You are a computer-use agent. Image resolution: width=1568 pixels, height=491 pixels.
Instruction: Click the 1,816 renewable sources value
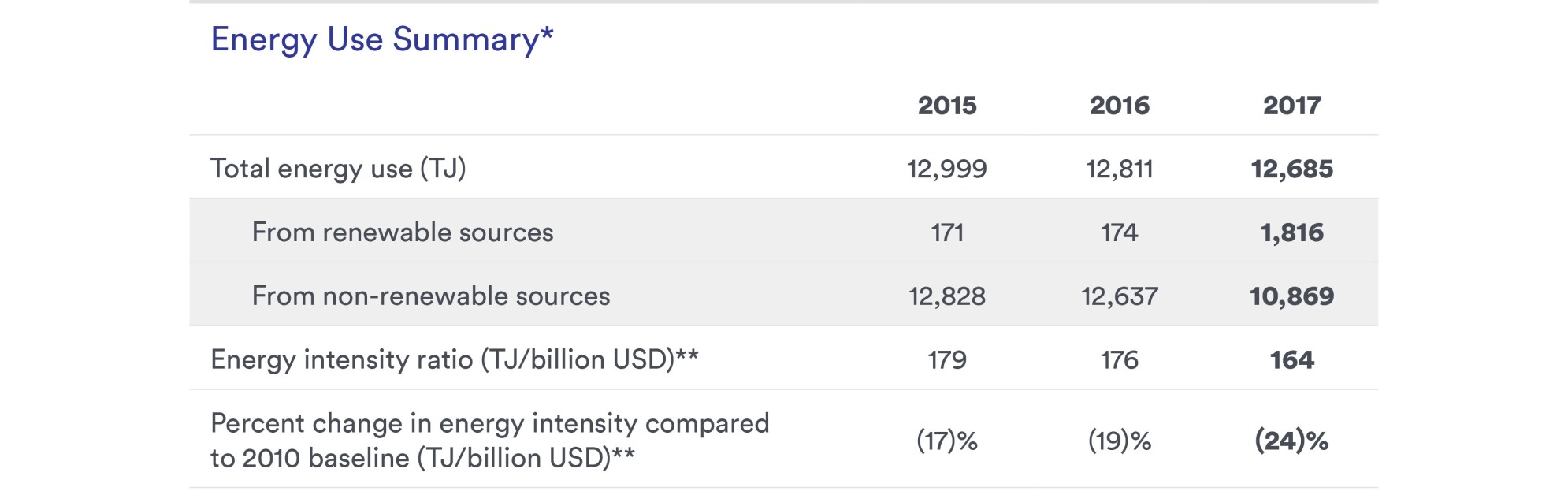1292,232
